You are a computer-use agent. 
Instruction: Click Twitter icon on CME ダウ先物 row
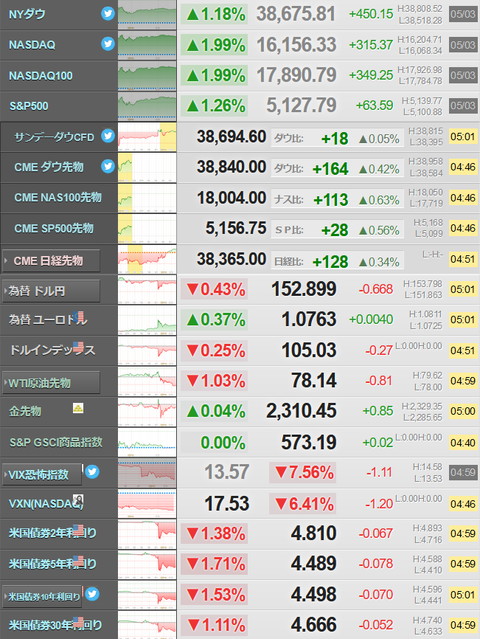click(108, 166)
